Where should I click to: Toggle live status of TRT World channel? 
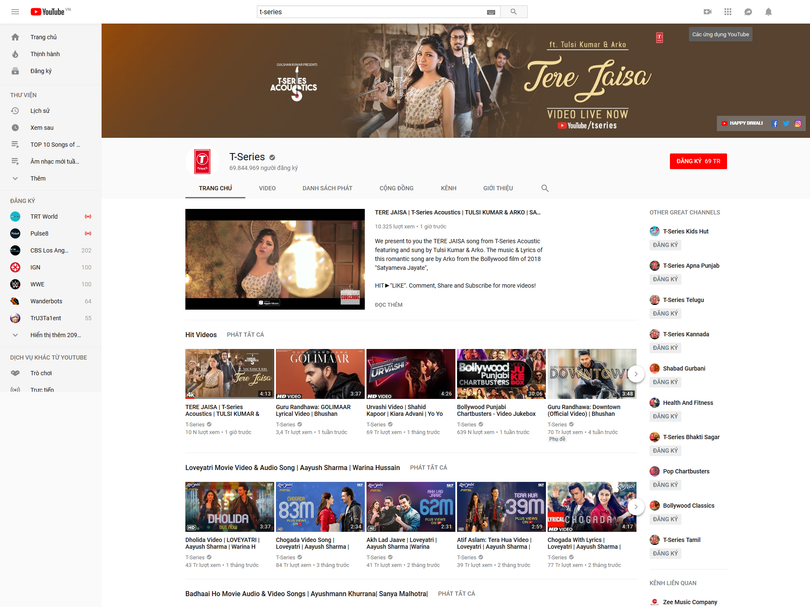[88, 216]
